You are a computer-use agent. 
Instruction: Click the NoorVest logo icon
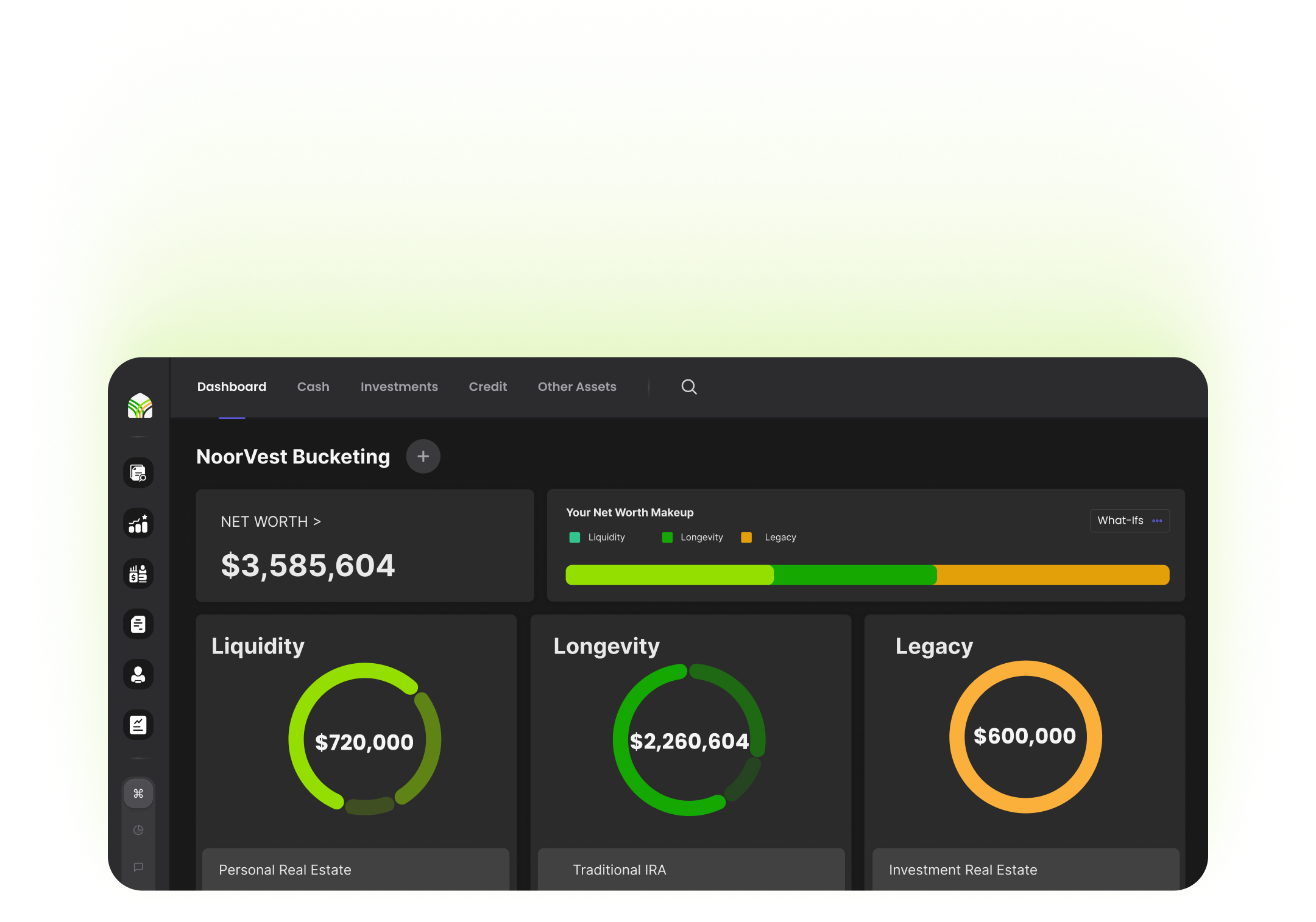tap(140, 406)
